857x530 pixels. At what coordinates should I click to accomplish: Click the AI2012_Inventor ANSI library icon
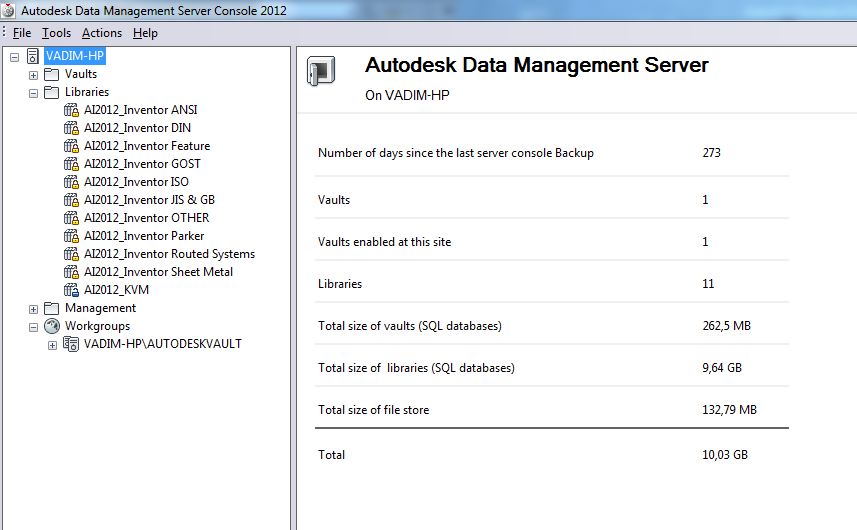pyautogui.click(x=71, y=110)
